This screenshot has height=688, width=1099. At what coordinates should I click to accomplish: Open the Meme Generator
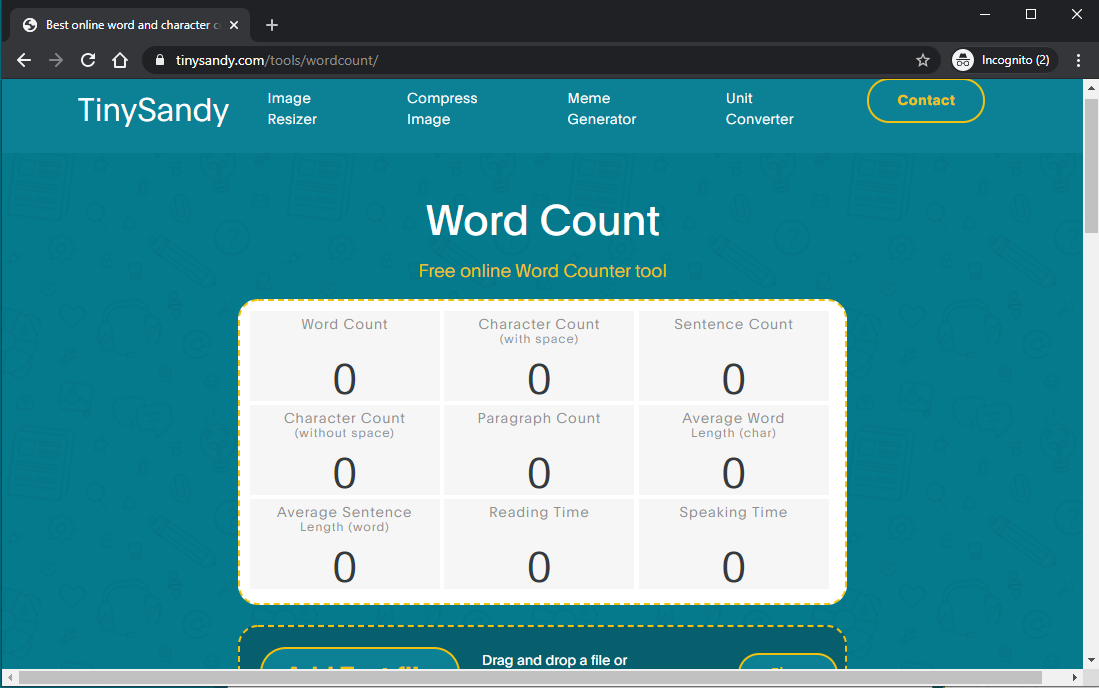tap(601, 108)
